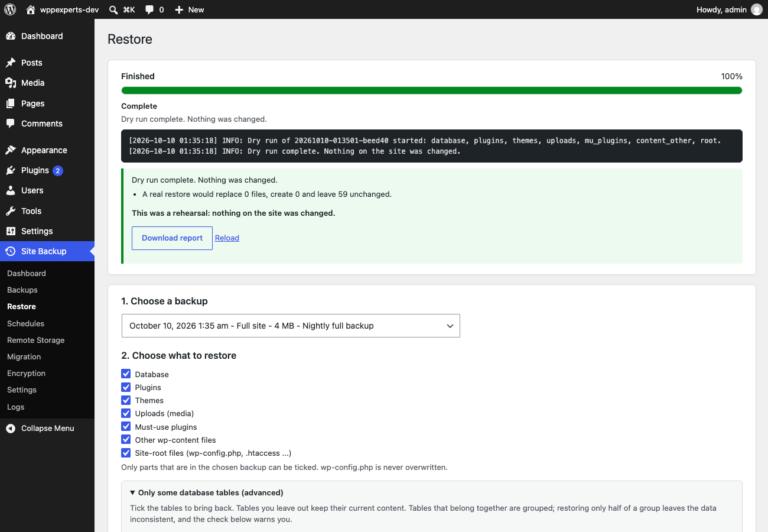768x532 pixels.
Task: Open the Choose a backup dropdown
Action: coord(290,326)
